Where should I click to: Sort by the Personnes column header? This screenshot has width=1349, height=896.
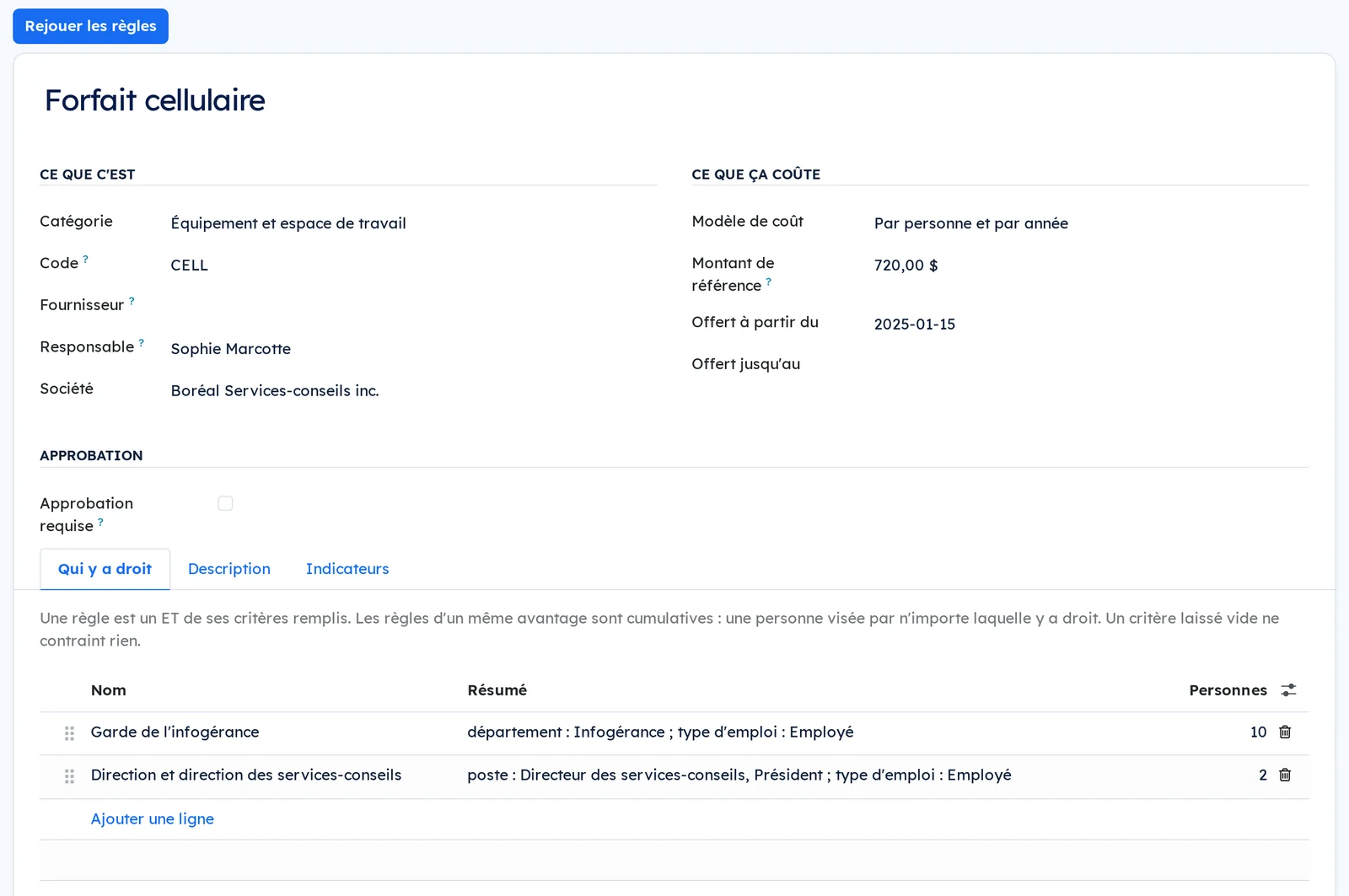[x=1228, y=690]
